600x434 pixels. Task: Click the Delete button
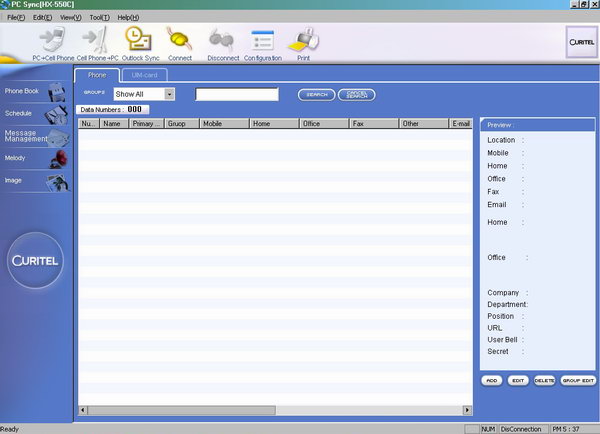(545, 380)
